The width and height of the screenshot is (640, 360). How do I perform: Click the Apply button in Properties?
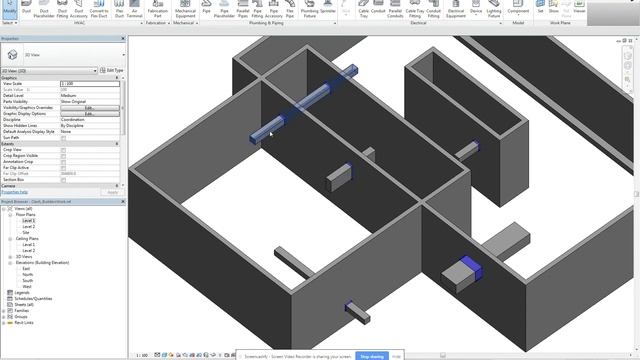point(112,192)
